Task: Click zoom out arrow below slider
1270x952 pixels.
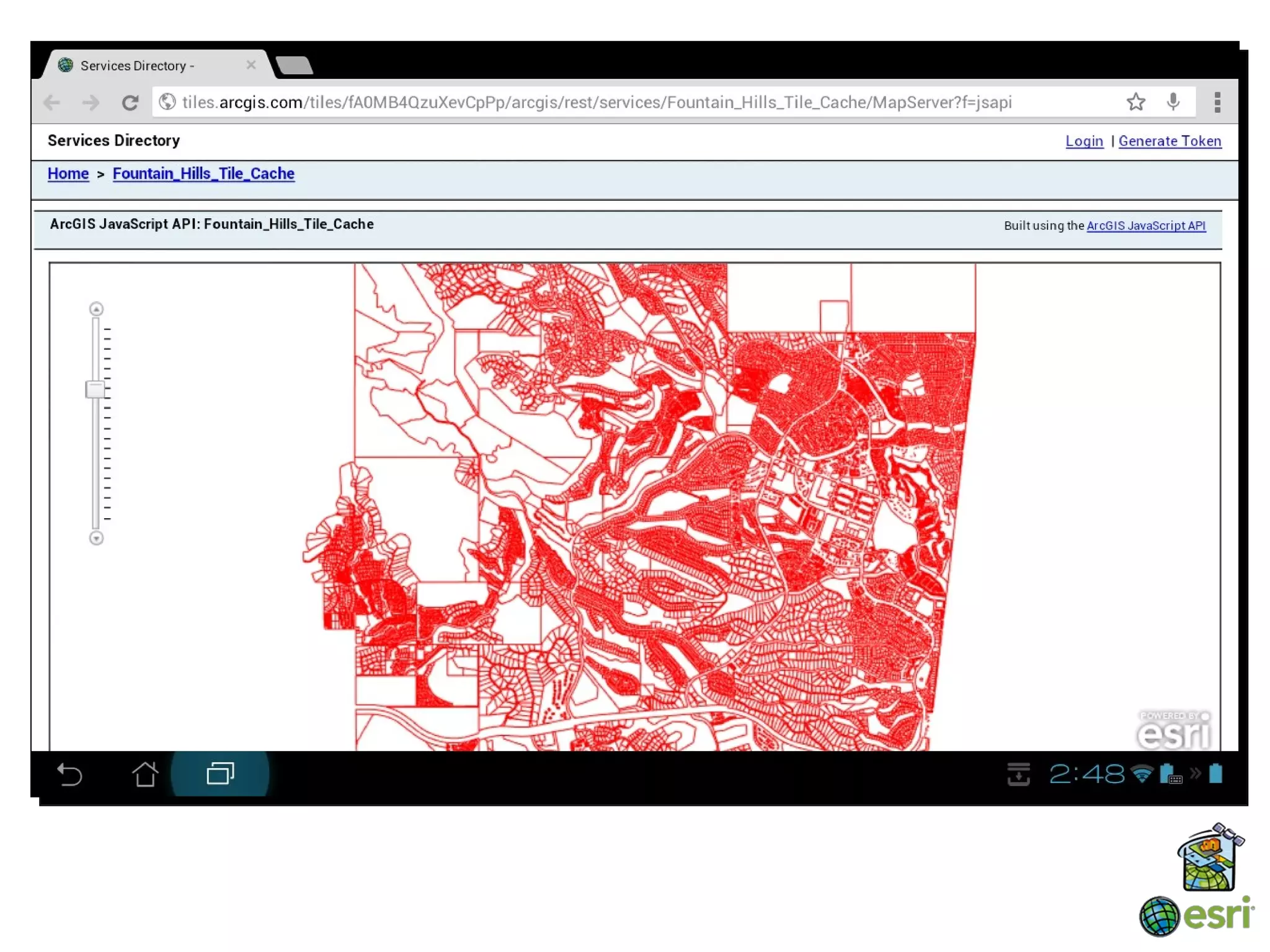Action: click(x=96, y=538)
